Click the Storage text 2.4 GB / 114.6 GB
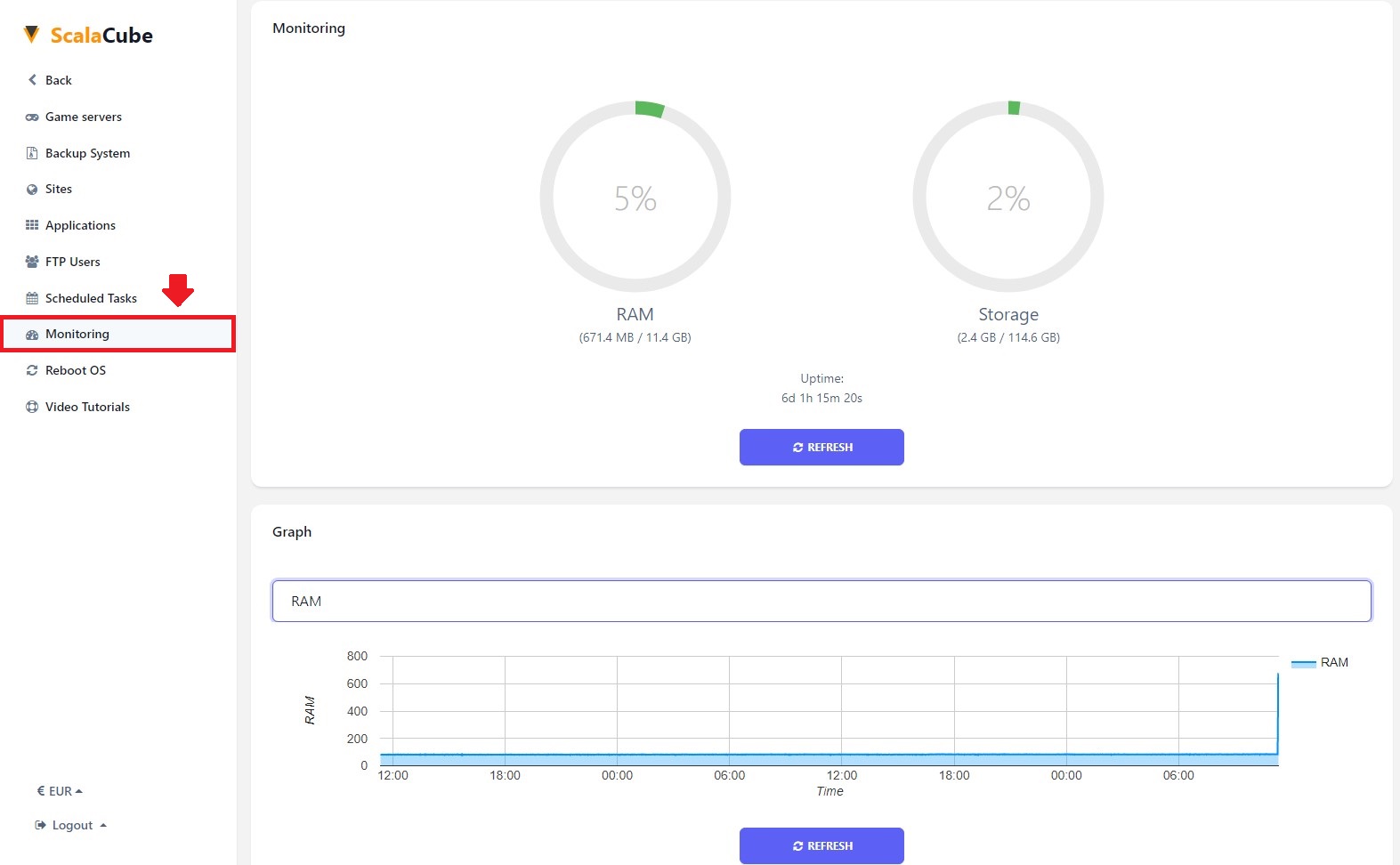This screenshot has width=1400, height=865. coord(1008,337)
